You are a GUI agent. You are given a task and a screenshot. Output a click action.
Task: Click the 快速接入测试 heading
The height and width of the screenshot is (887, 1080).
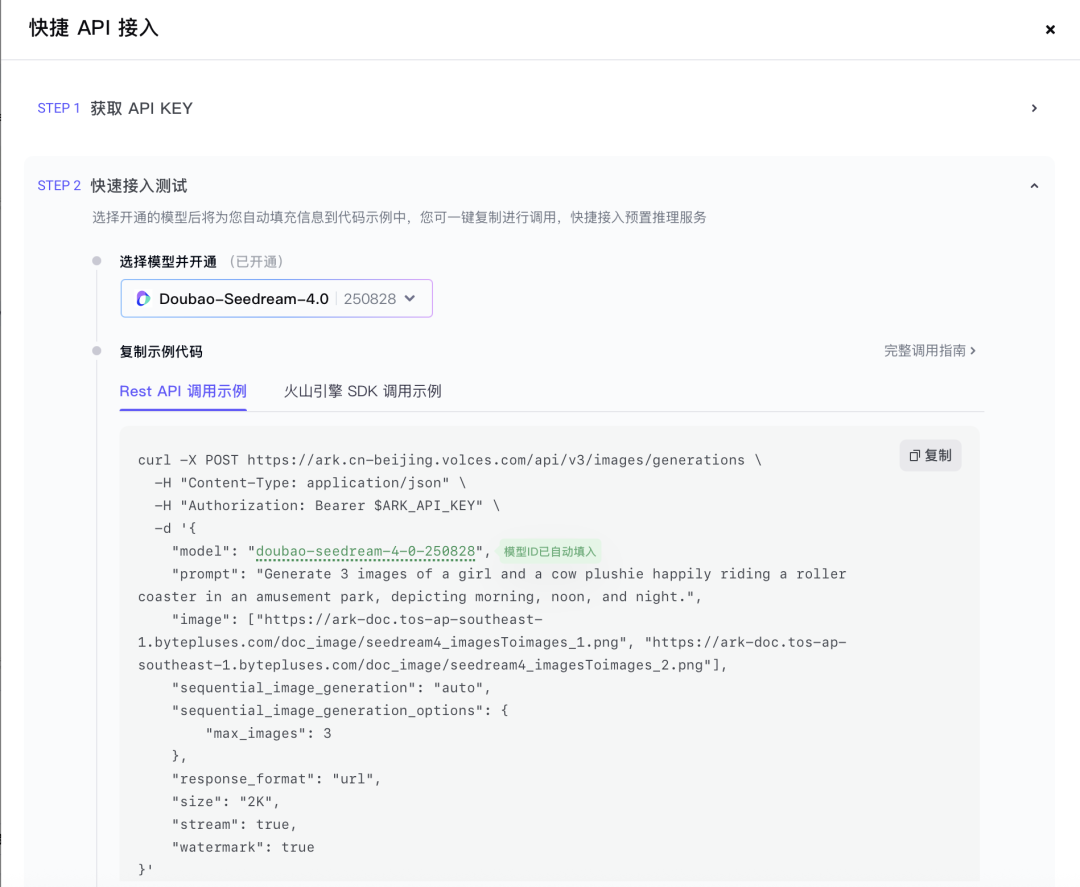click(138, 186)
